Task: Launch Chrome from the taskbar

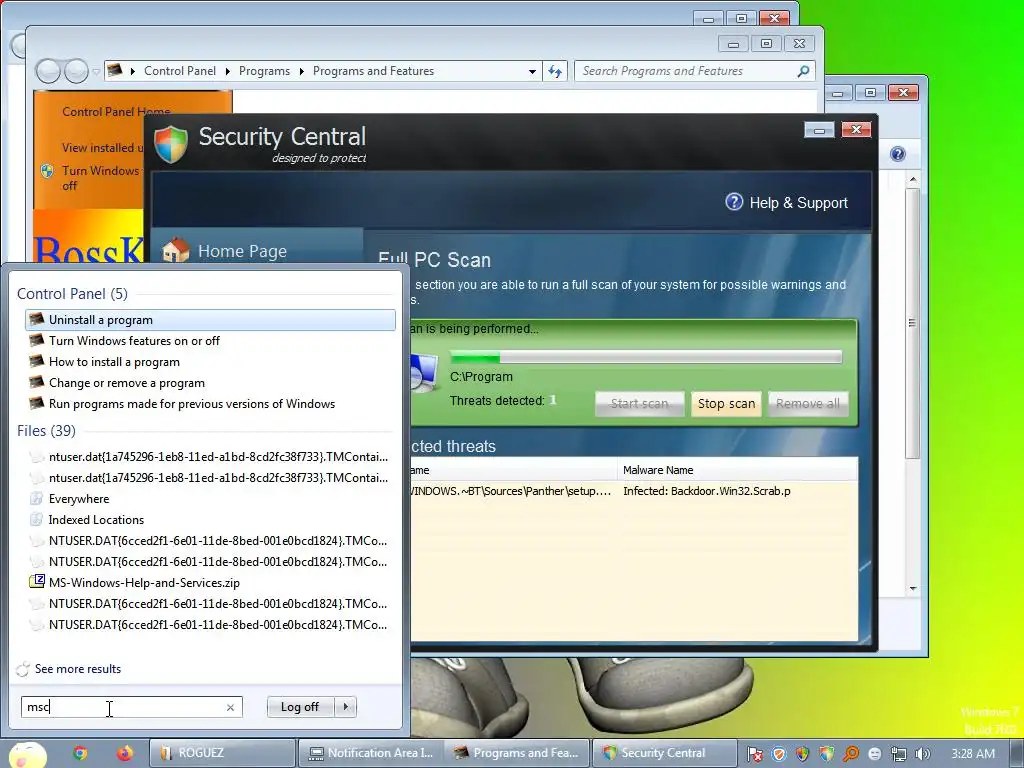Action: [80, 753]
